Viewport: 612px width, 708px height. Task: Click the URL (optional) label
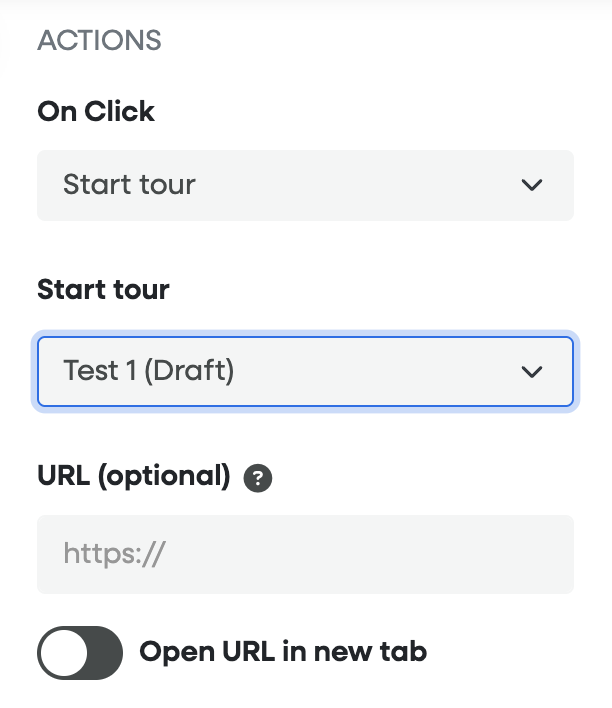(134, 476)
